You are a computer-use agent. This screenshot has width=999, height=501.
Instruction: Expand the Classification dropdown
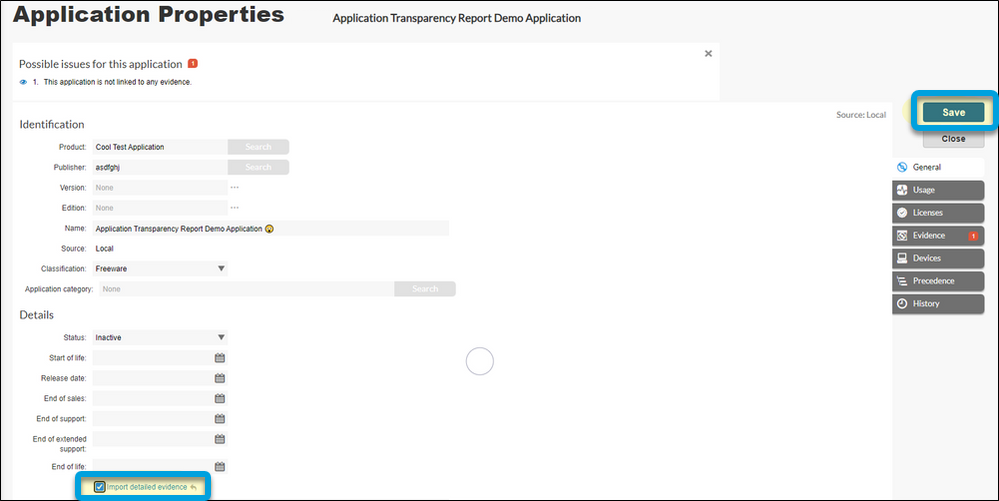pyautogui.click(x=221, y=268)
